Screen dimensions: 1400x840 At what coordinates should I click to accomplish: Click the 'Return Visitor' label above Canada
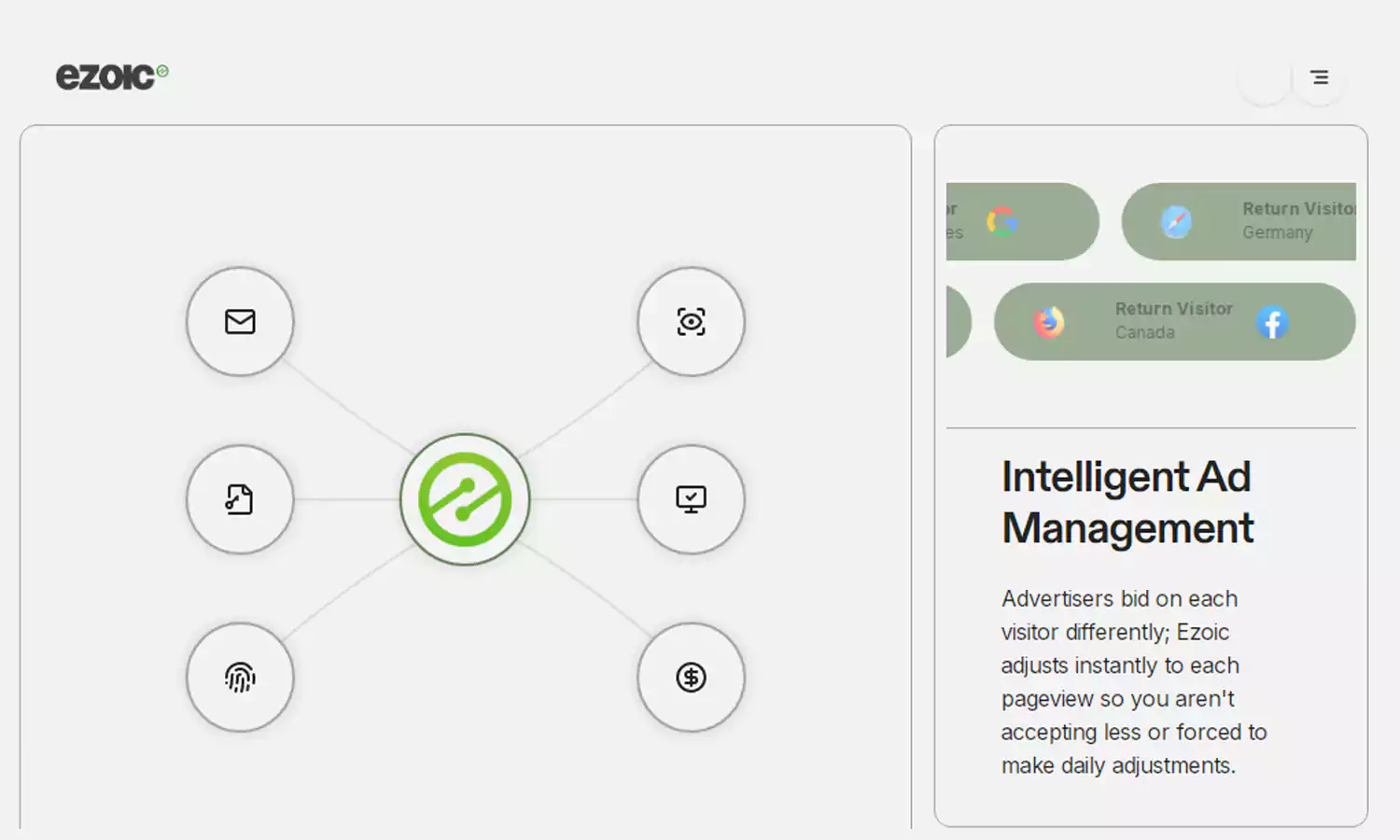coord(1173,309)
